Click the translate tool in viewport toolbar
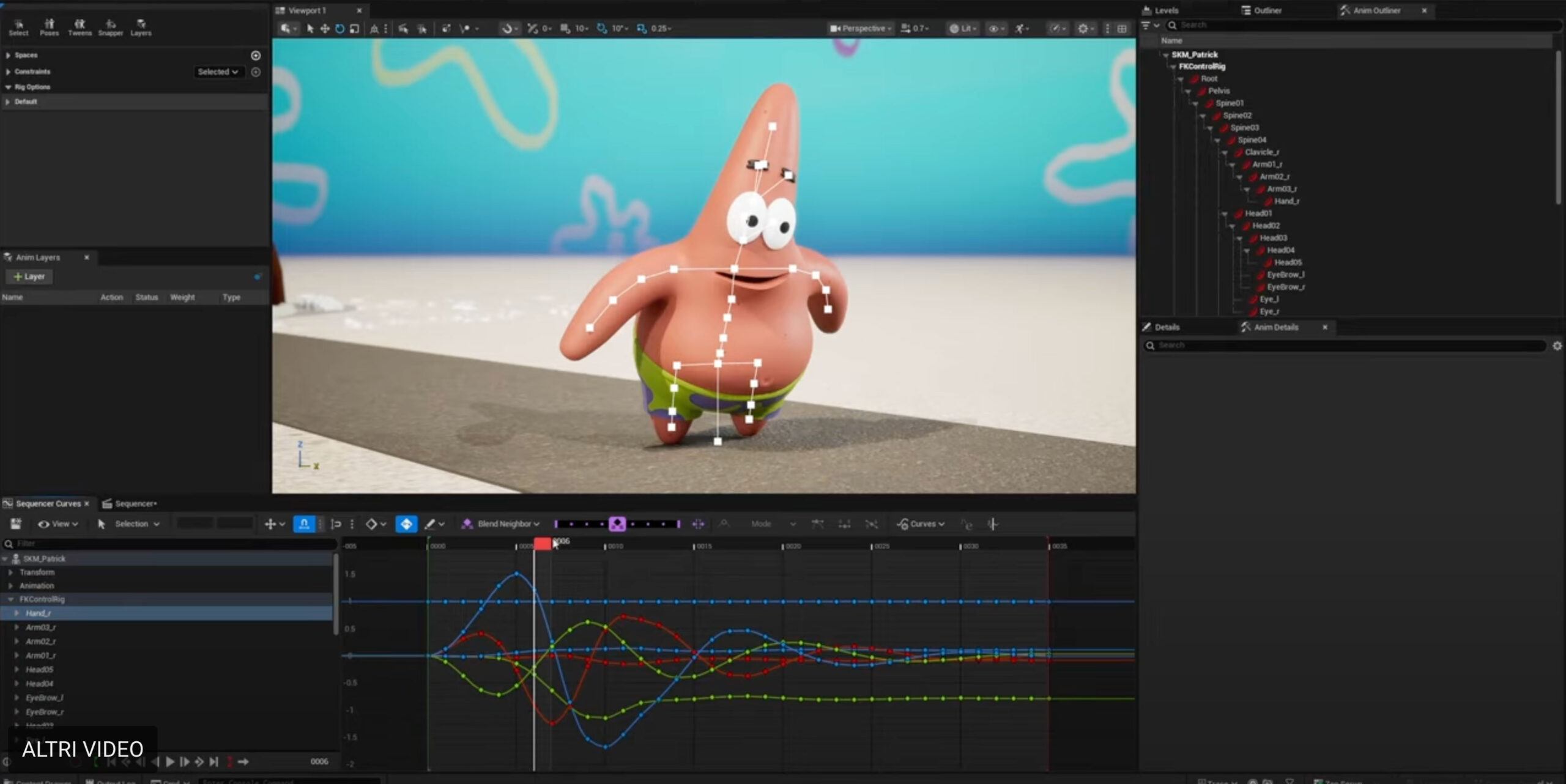 click(x=325, y=29)
